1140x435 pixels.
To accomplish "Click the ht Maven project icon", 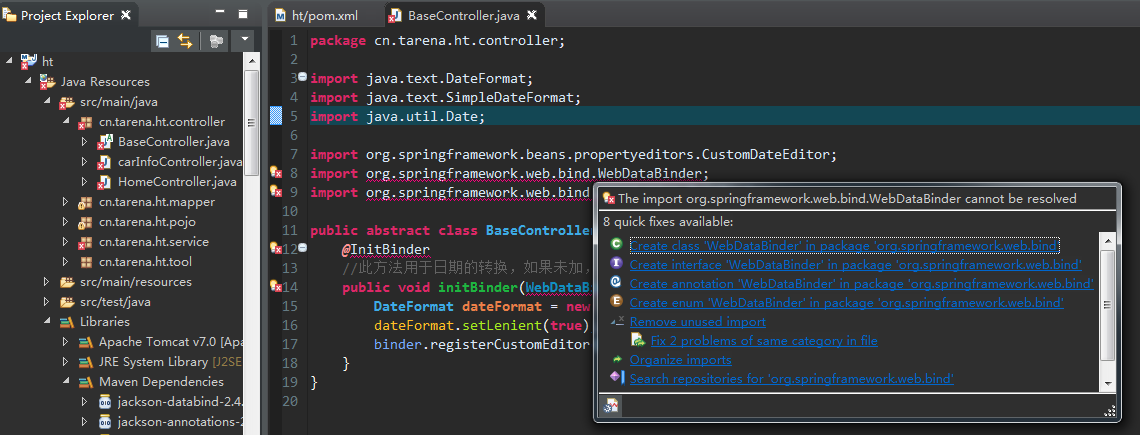I will (28, 61).
